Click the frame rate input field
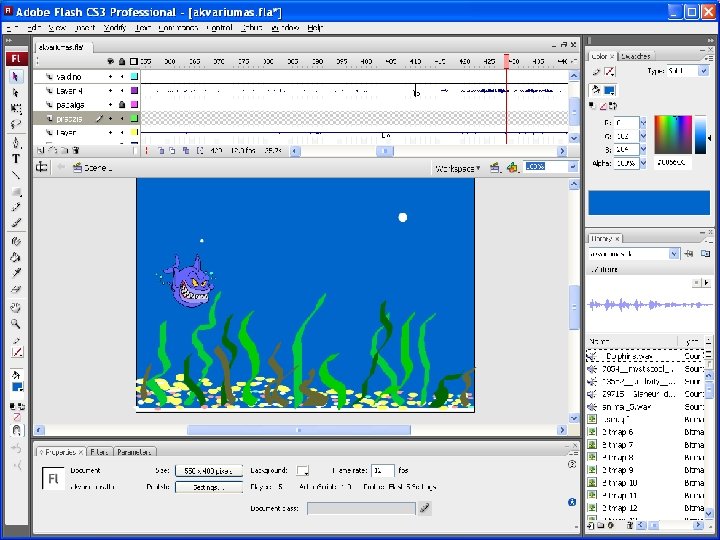The height and width of the screenshot is (540, 720). click(x=382, y=470)
